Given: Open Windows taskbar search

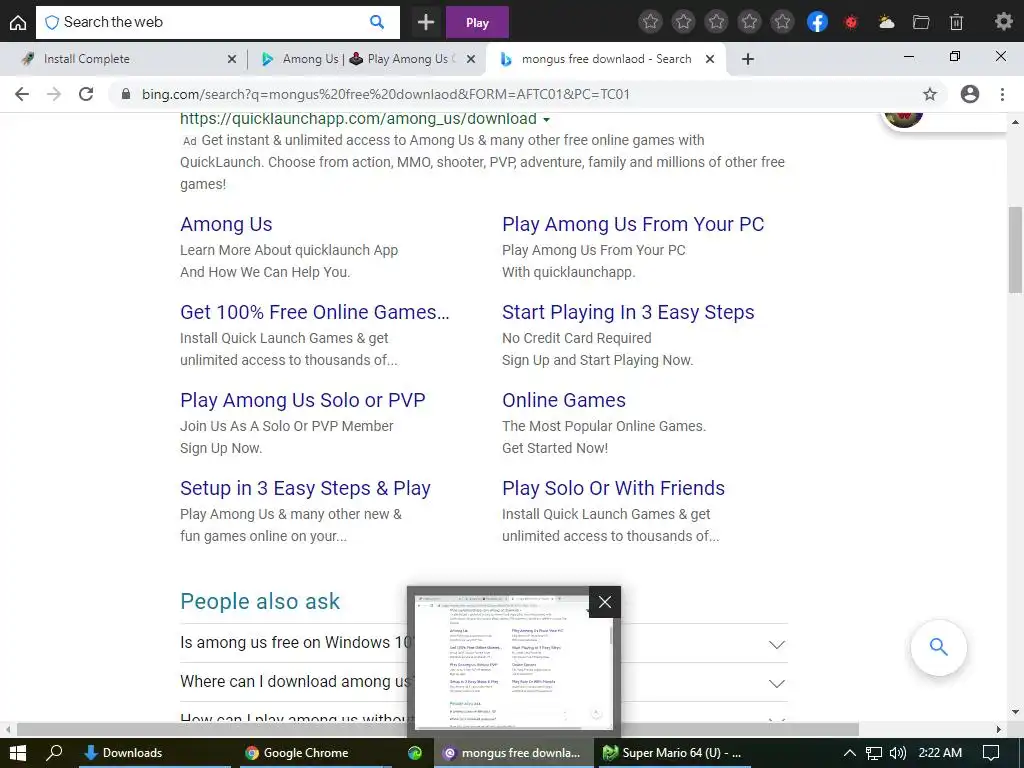Looking at the screenshot, I should [55, 753].
